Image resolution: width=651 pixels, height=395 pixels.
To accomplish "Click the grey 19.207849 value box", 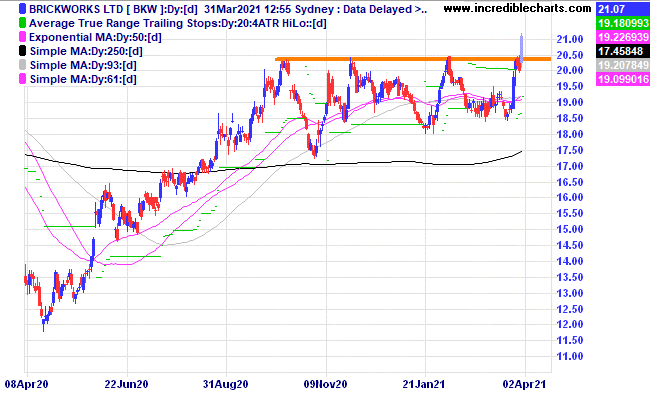I will [622, 65].
